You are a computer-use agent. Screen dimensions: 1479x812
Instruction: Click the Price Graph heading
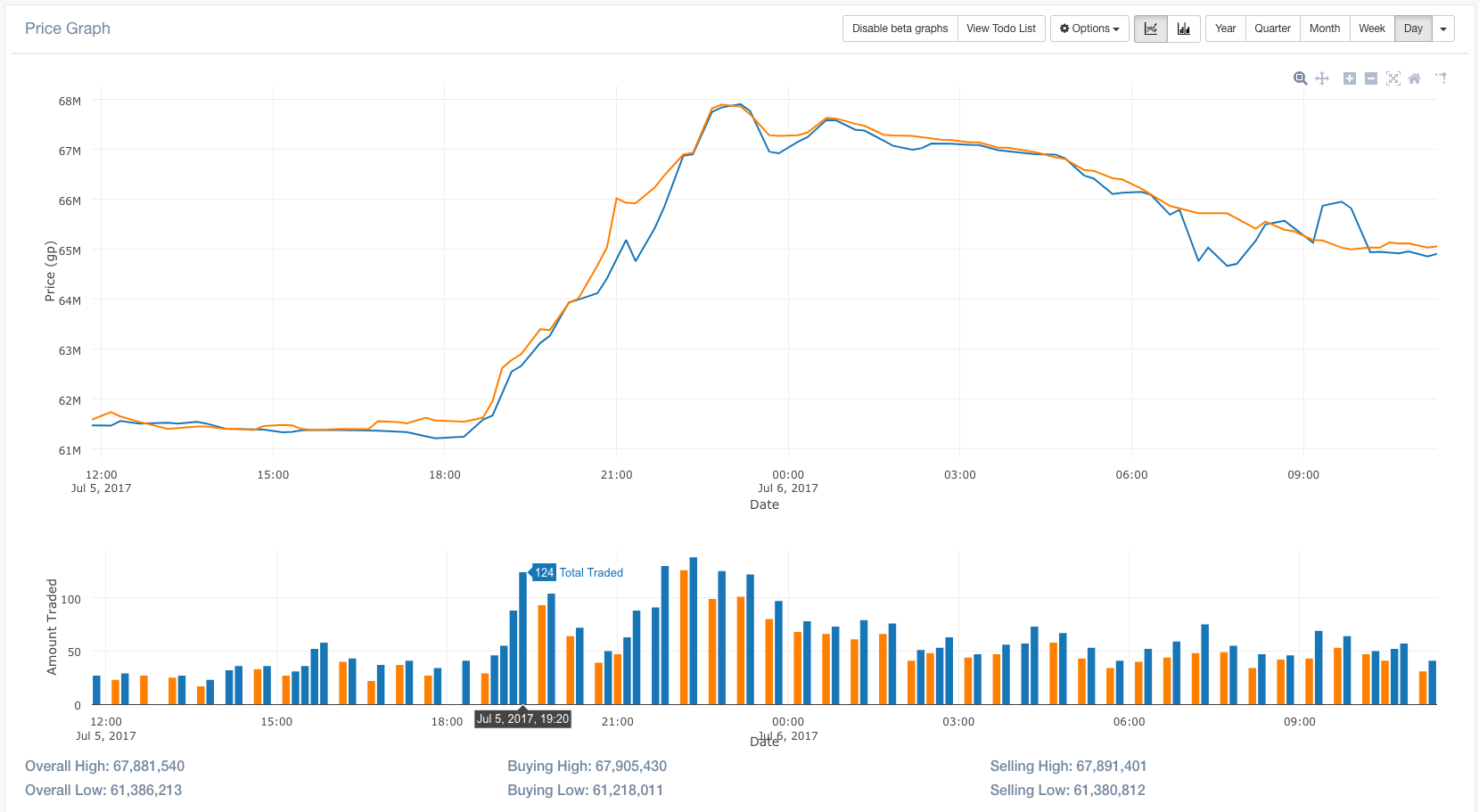68,29
